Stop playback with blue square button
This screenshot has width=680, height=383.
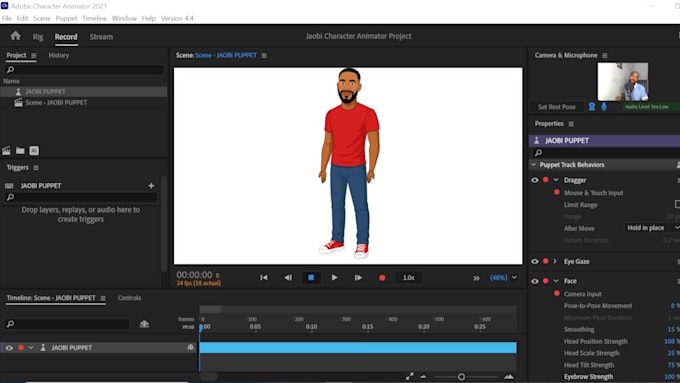311,278
